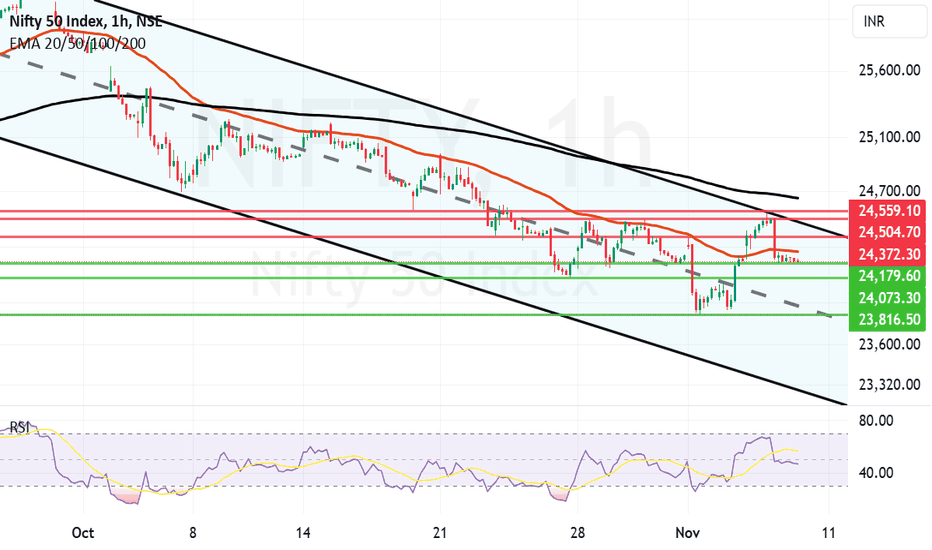Click the 11 date on time axis
This screenshot has width=932, height=550.
coord(828,532)
